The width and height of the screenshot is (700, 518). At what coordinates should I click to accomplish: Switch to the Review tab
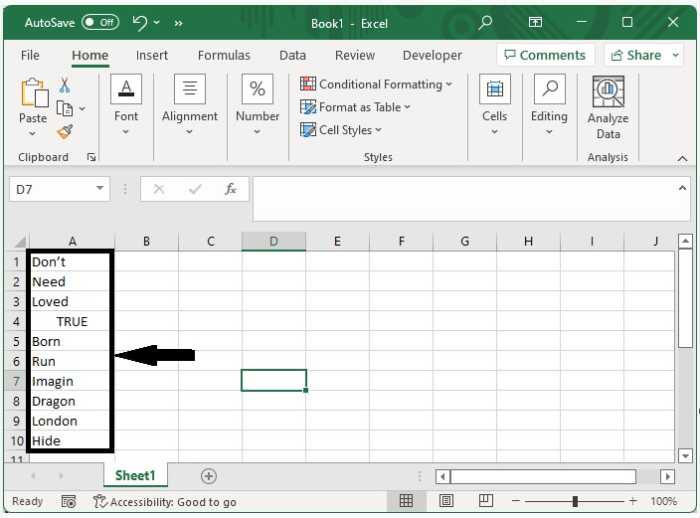[355, 55]
